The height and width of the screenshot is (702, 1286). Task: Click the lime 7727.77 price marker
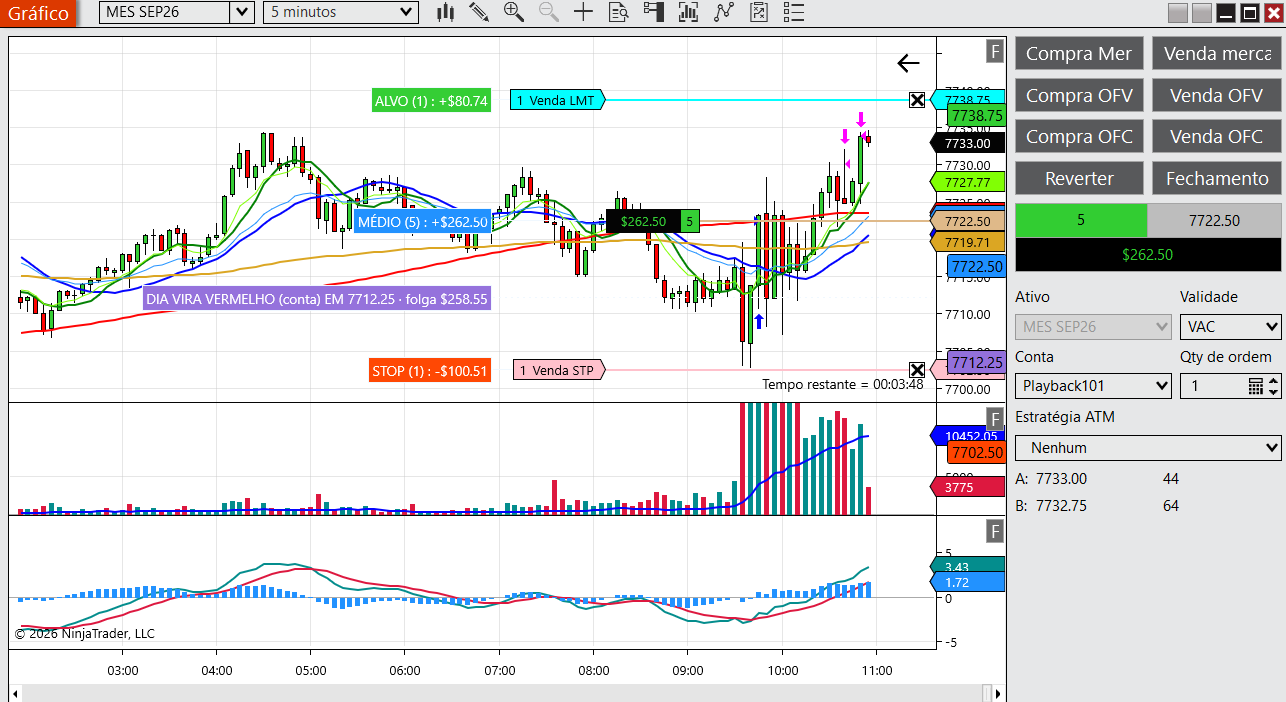966,182
